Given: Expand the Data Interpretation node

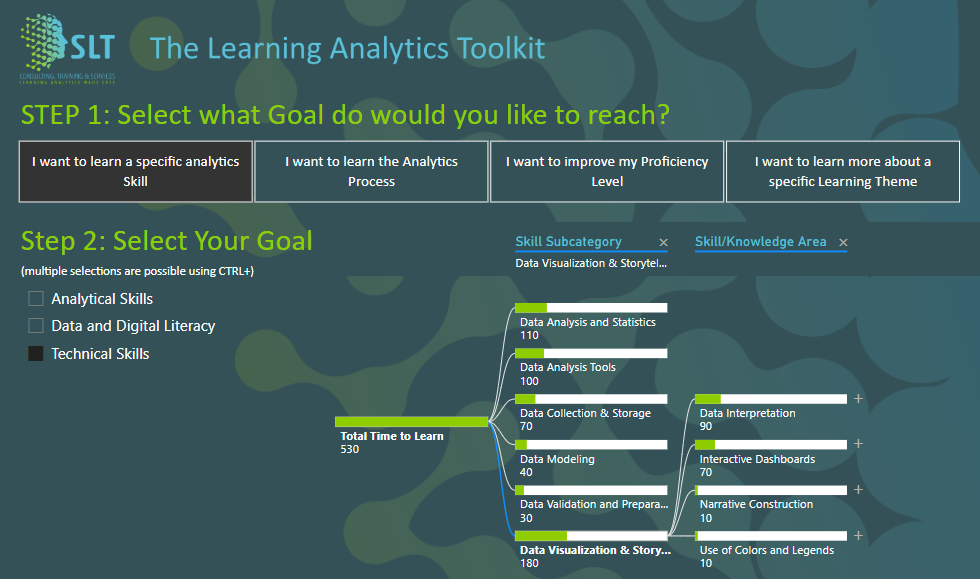Looking at the screenshot, I should [858, 398].
